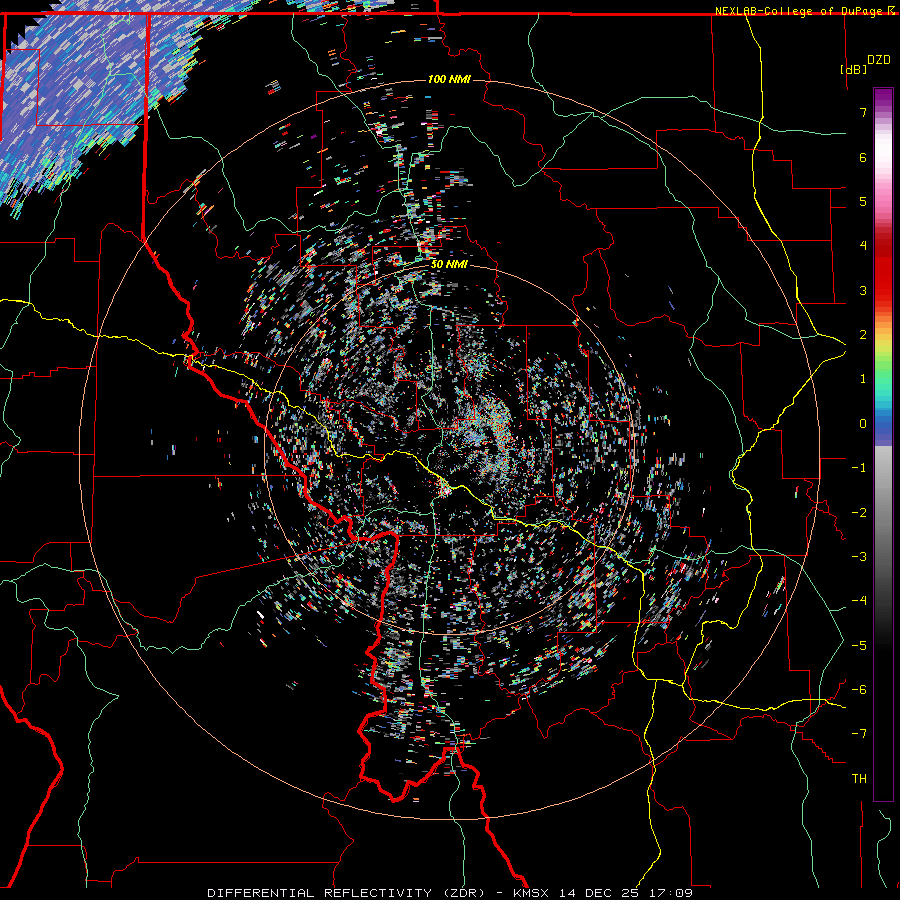Select the -6 value on the color scale
Image resolution: width=900 pixels, height=900 pixels.
[x=859, y=690]
